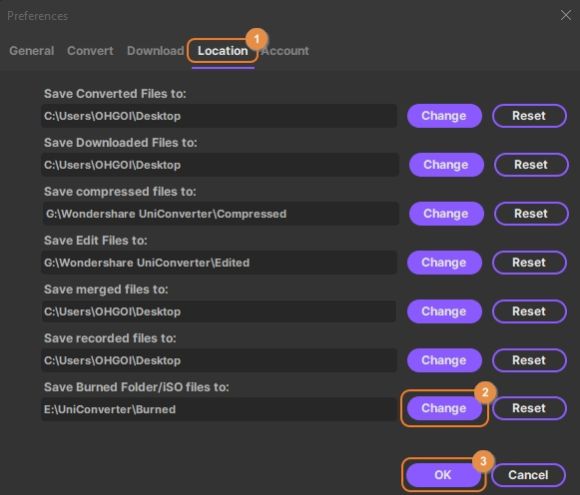Reset the converted files save path
Viewport: 580px width, 495px height.
click(529, 116)
